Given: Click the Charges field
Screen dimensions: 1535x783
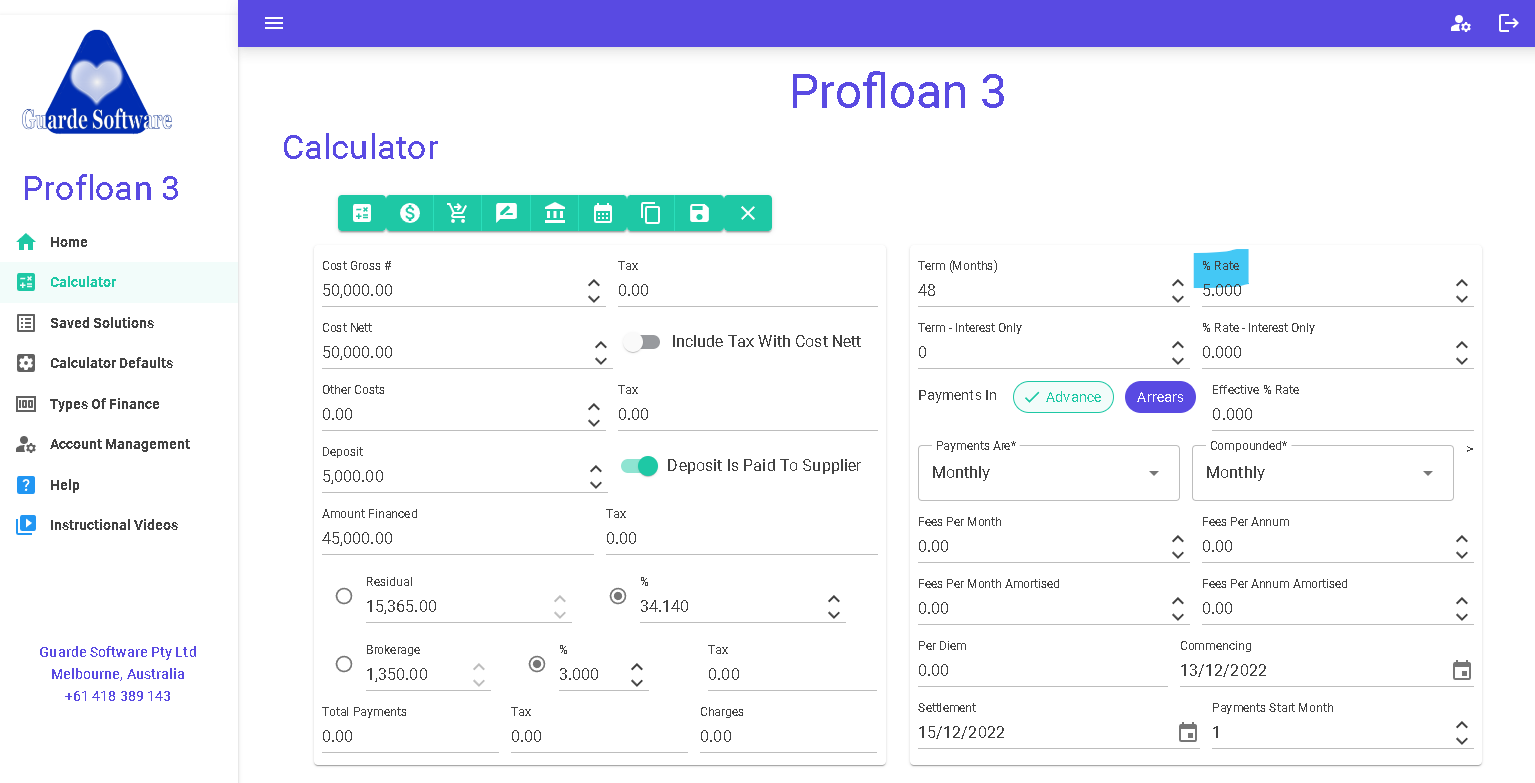Looking at the screenshot, I should pos(788,737).
